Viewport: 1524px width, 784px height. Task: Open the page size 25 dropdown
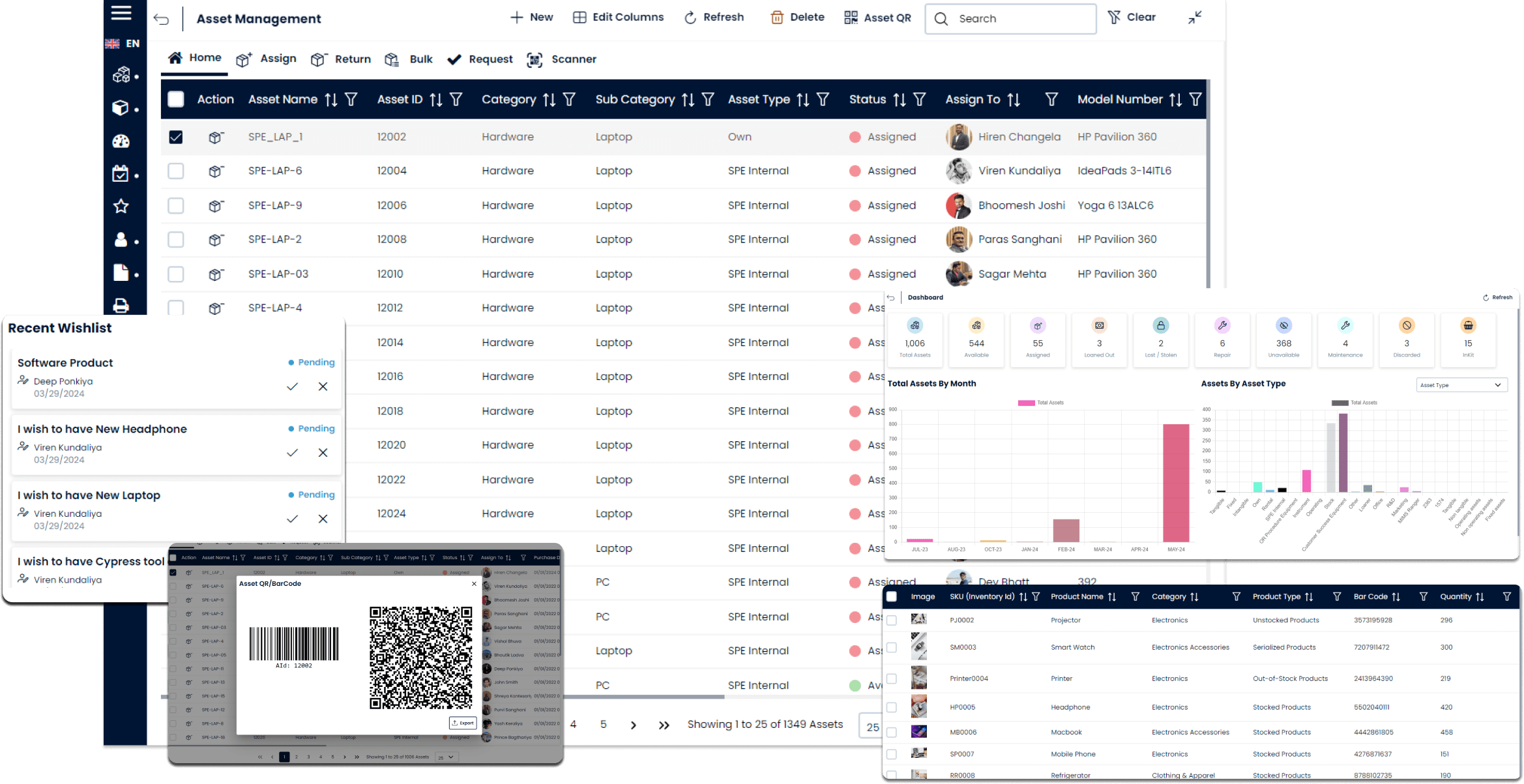click(872, 727)
